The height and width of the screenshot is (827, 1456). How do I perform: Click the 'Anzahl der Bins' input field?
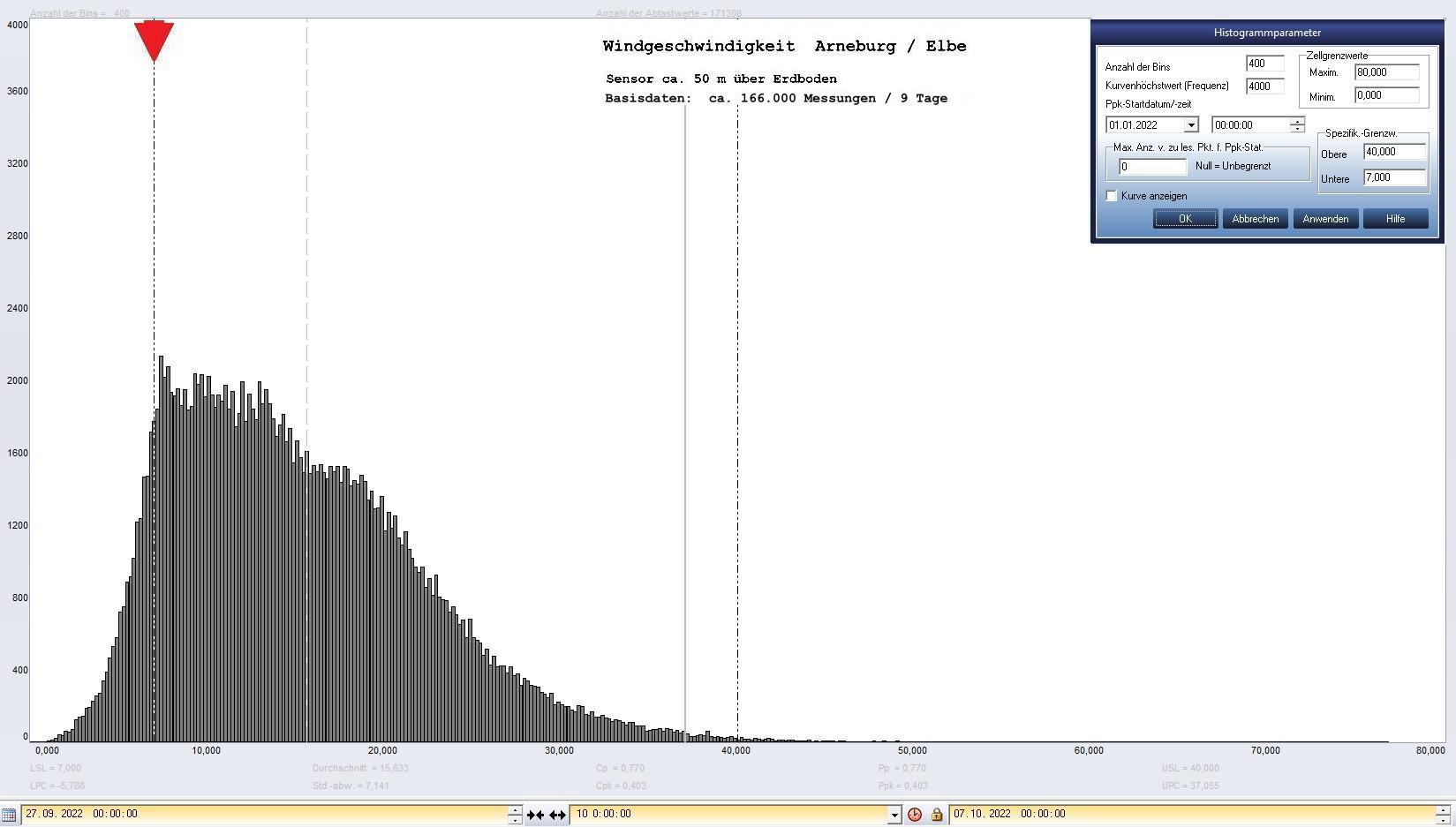[1264, 64]
